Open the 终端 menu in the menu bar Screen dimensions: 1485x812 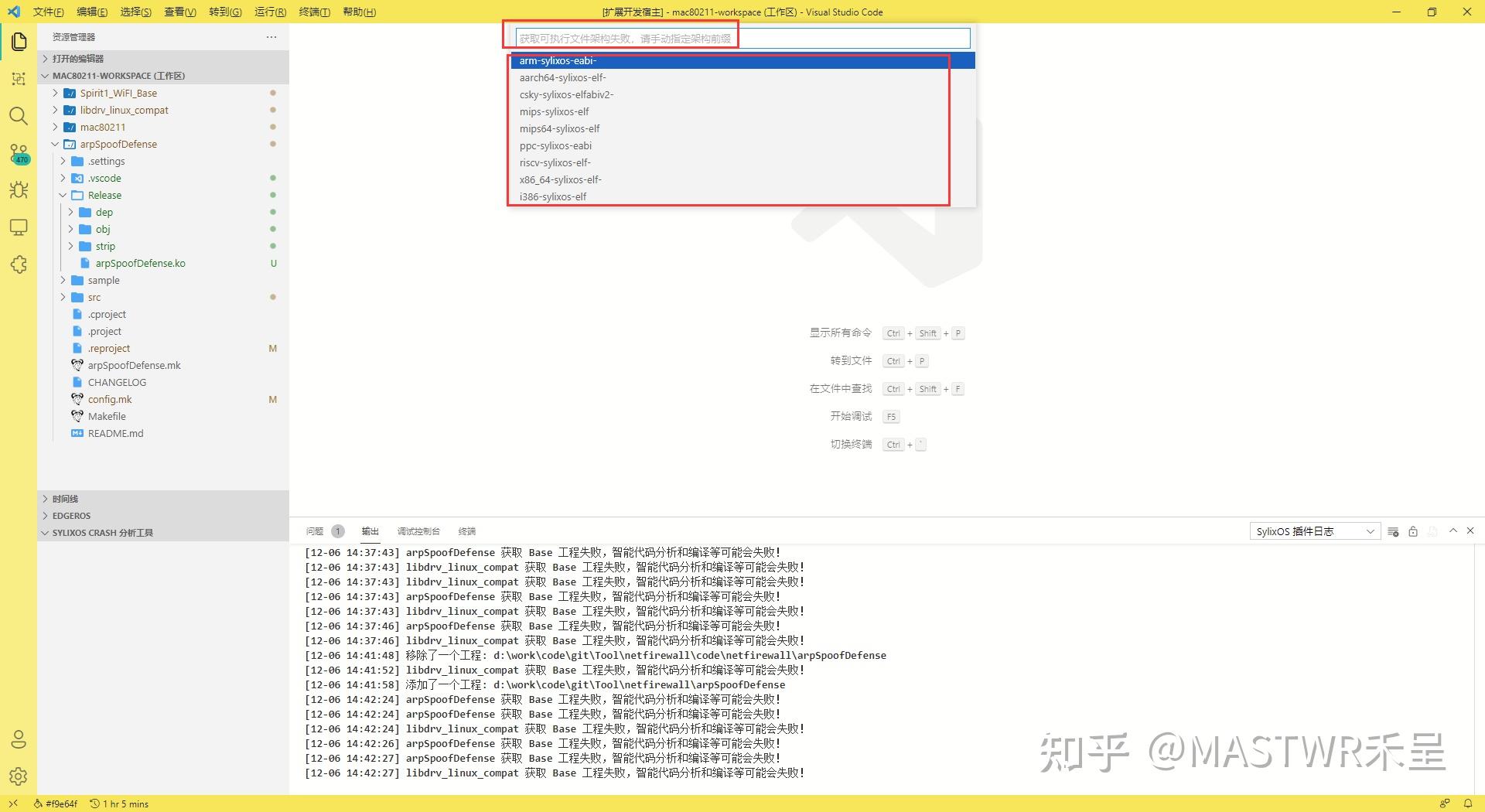[x=314, y=12]
